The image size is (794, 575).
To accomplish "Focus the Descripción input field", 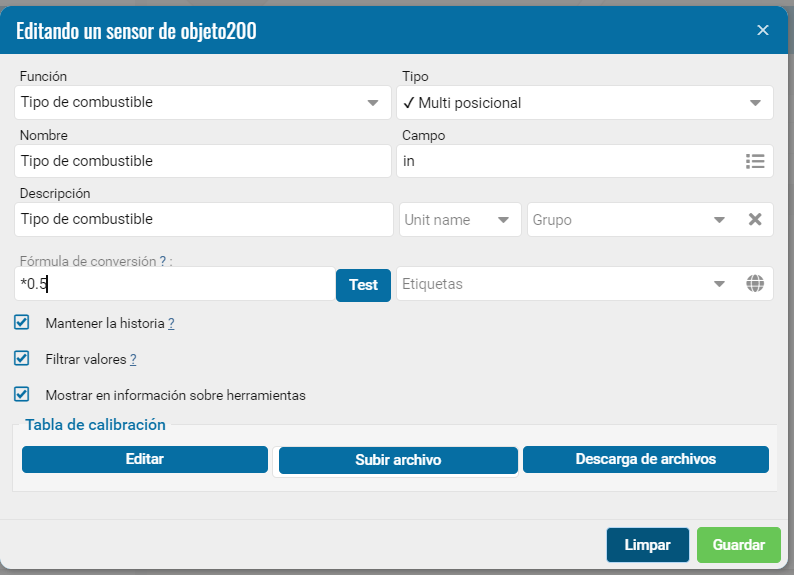I will [x=204, y=219].
